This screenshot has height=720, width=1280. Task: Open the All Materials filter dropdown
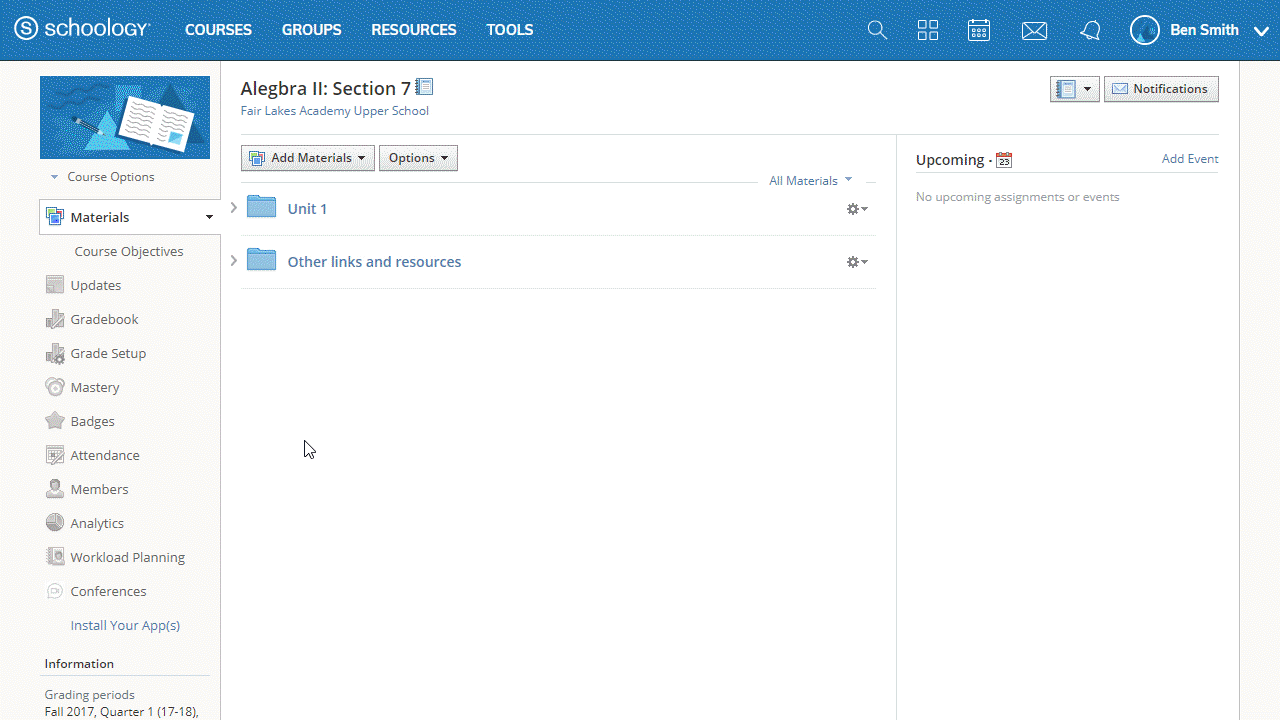810,181
